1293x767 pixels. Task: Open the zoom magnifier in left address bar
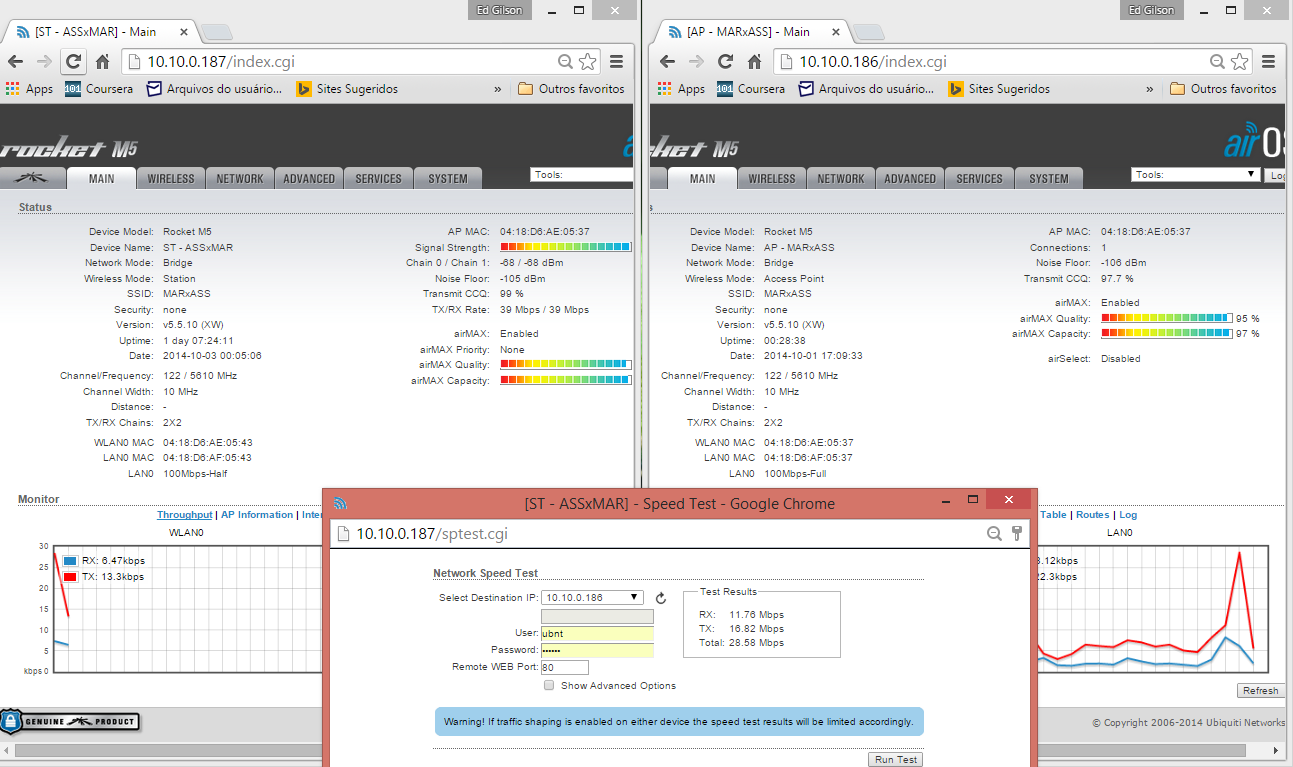point(566,62)
